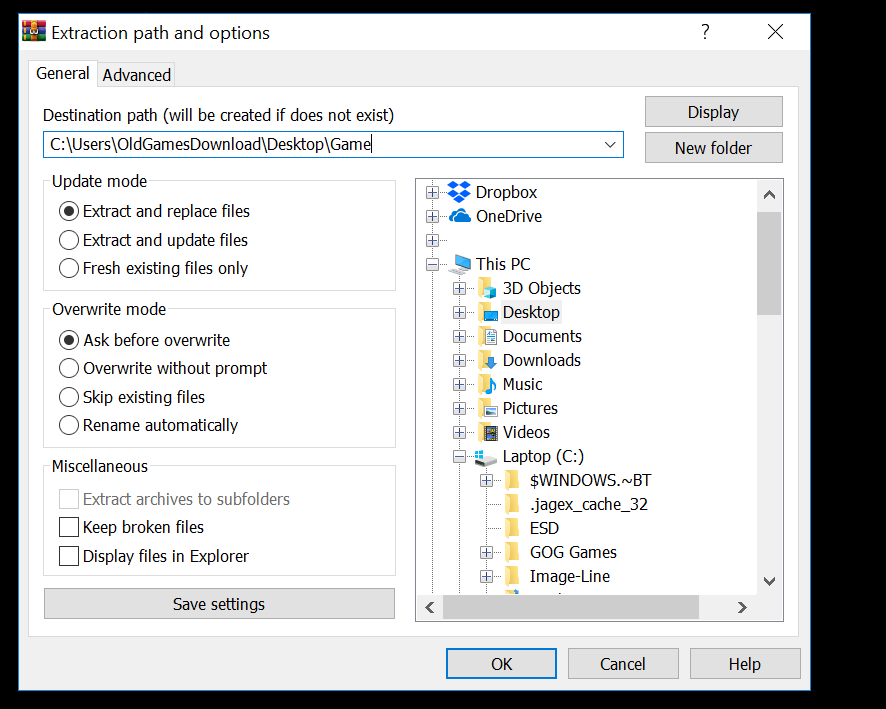
Task: Switch to the Advanced tab
Action: click(137, 75)
